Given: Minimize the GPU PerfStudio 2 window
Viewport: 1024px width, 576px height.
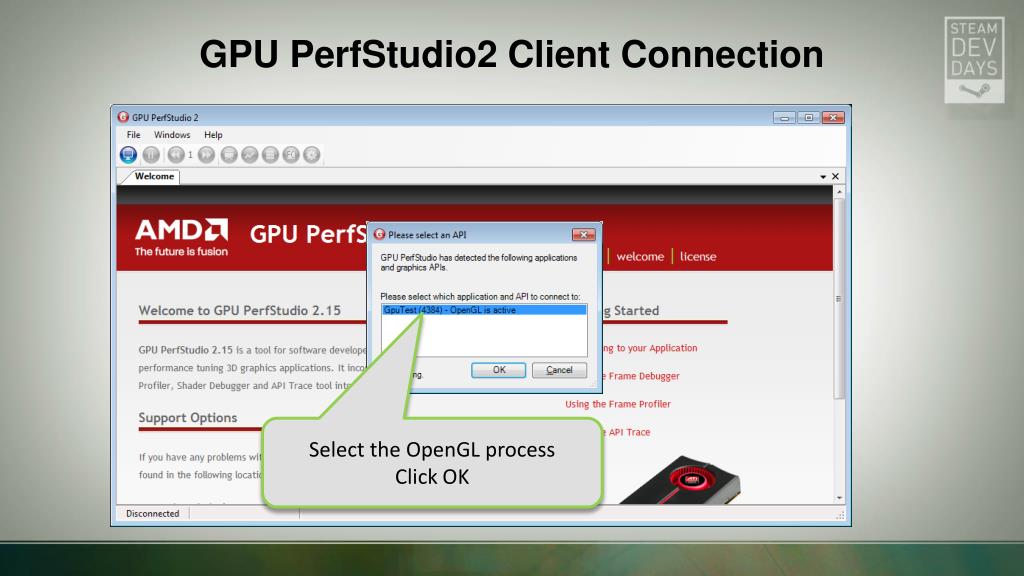Looking at the screenshot, I should tap(784, 118).
